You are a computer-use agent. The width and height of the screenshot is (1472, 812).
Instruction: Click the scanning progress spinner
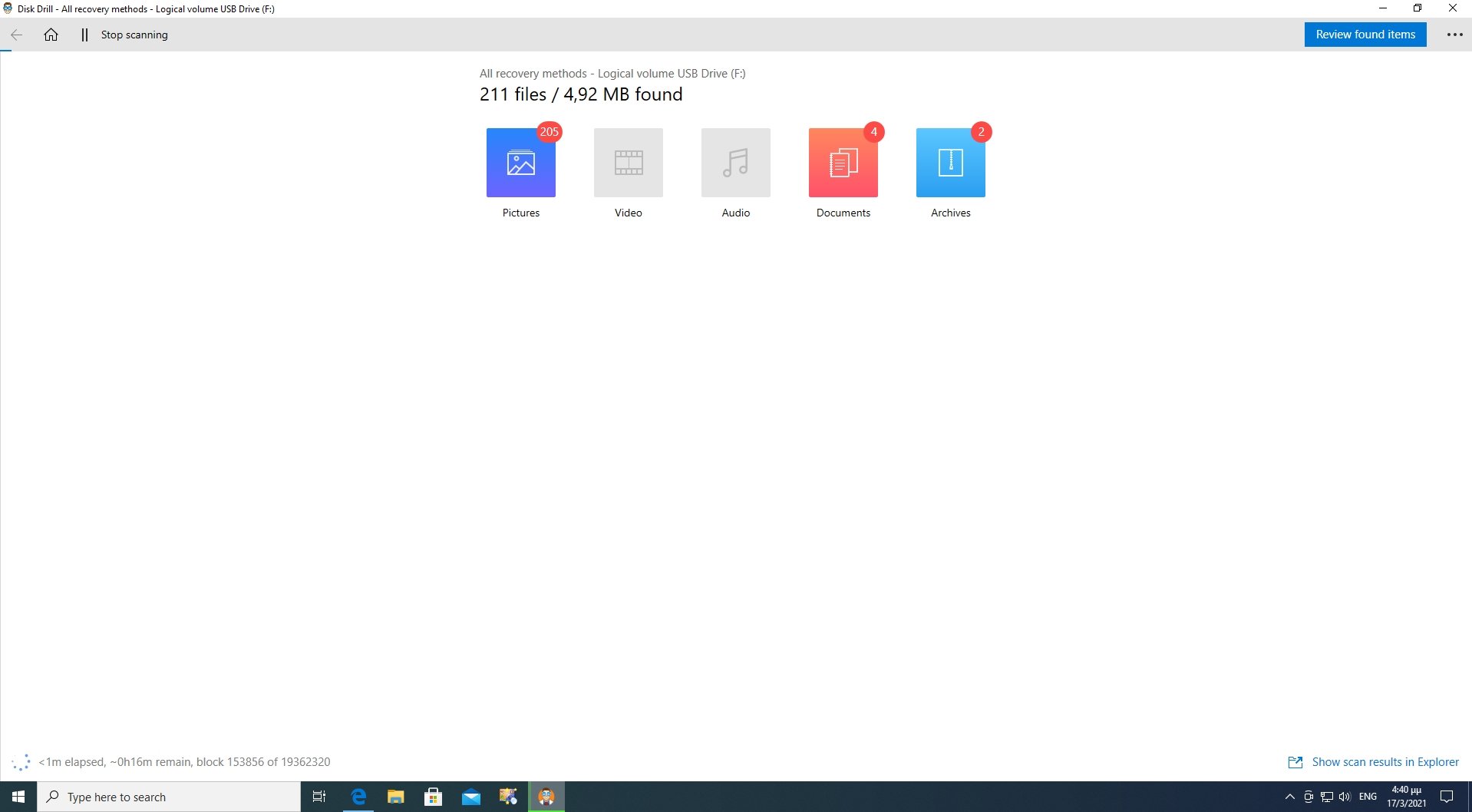click(21, 762)
